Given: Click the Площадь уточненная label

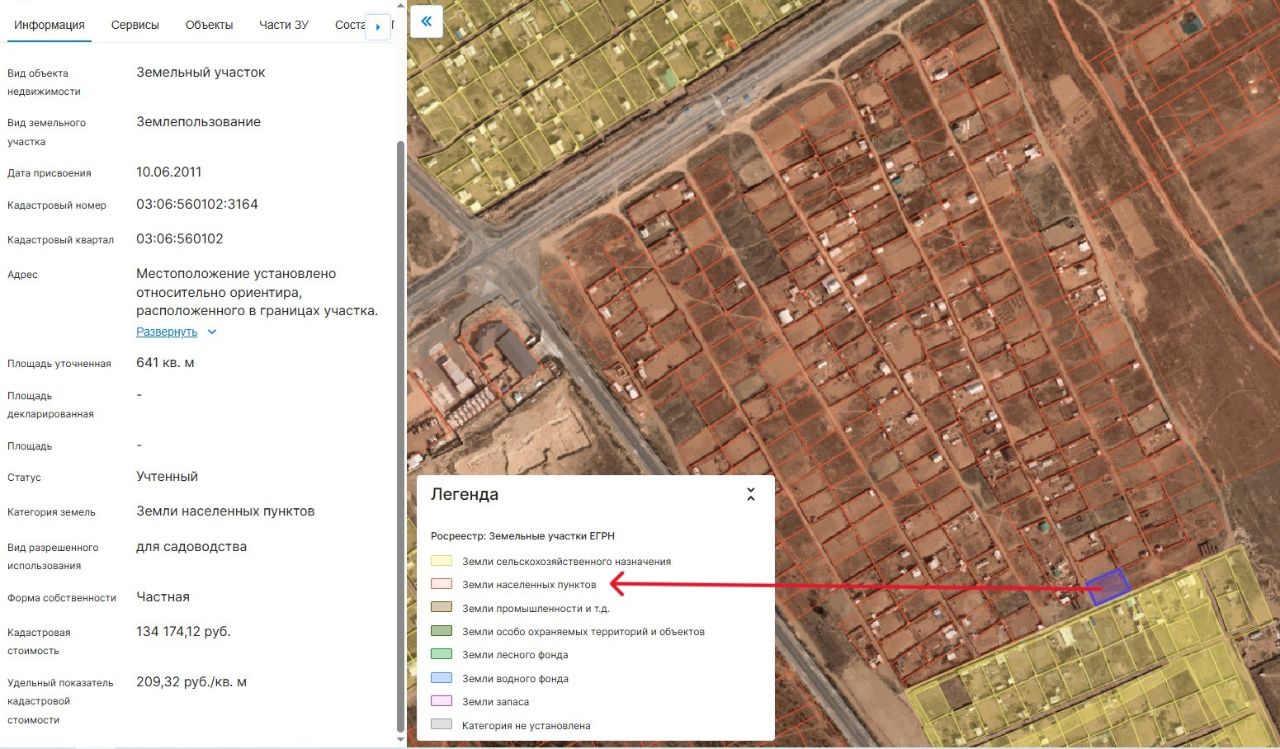Looking at the screenshot, I should coord(59,363).
